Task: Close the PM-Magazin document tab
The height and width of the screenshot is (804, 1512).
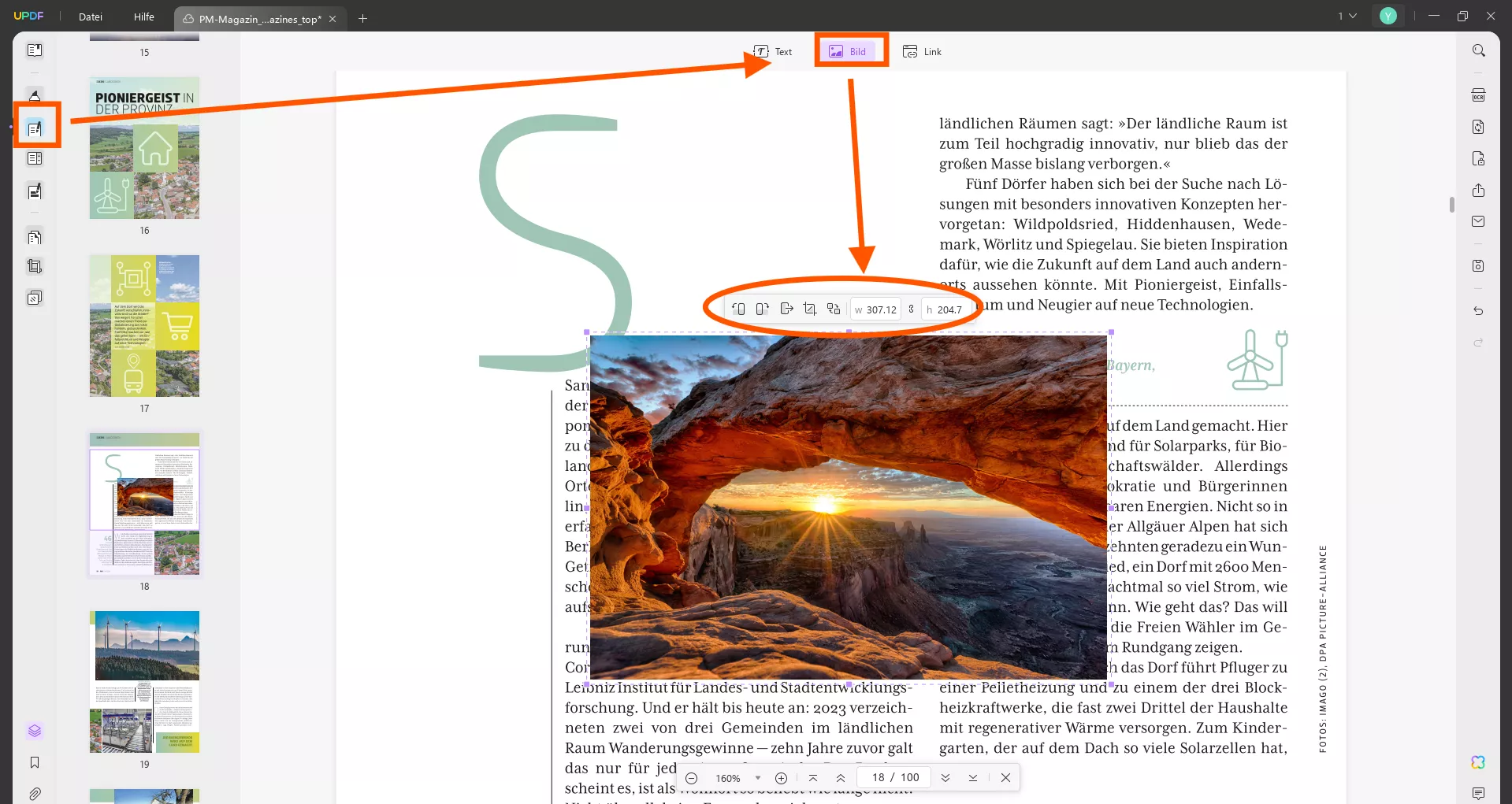Action: 333,18
